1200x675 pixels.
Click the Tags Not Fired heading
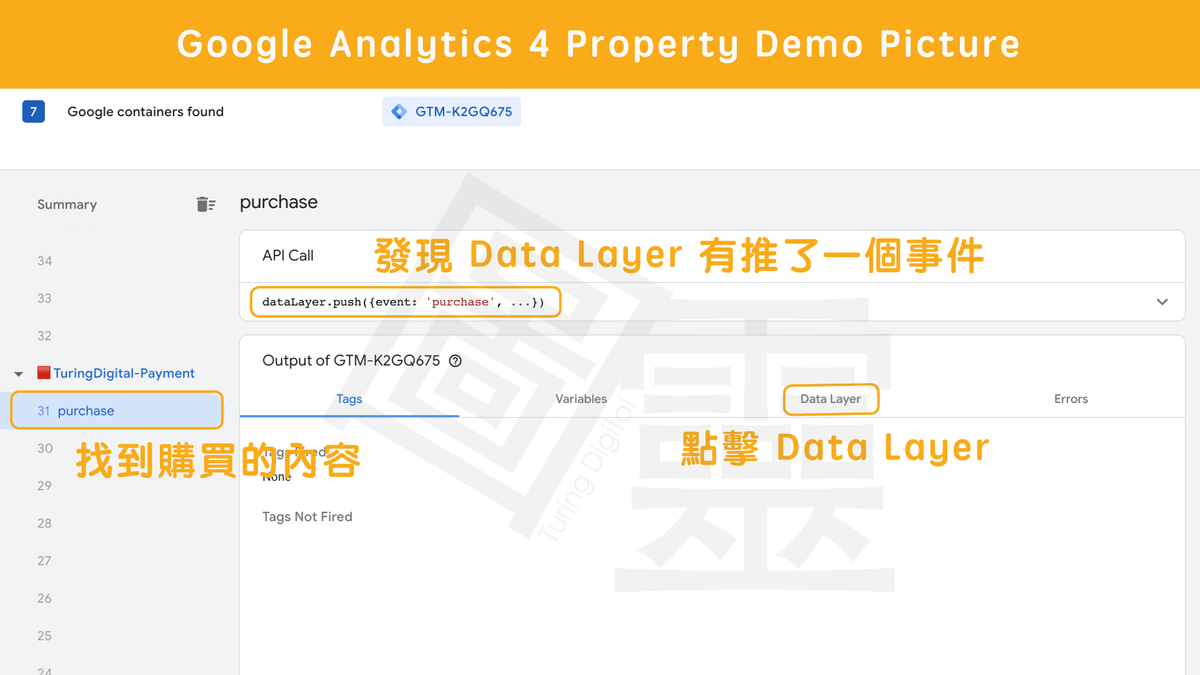pyautogui.click(x=307, y=517)
